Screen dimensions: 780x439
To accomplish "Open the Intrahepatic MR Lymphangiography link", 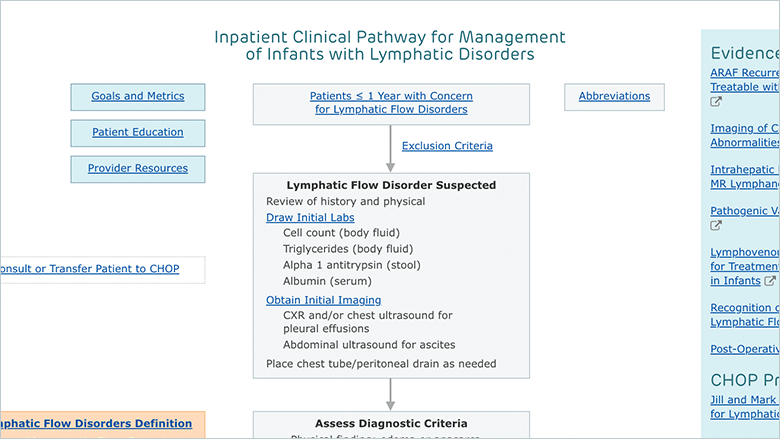I will 745,176.
